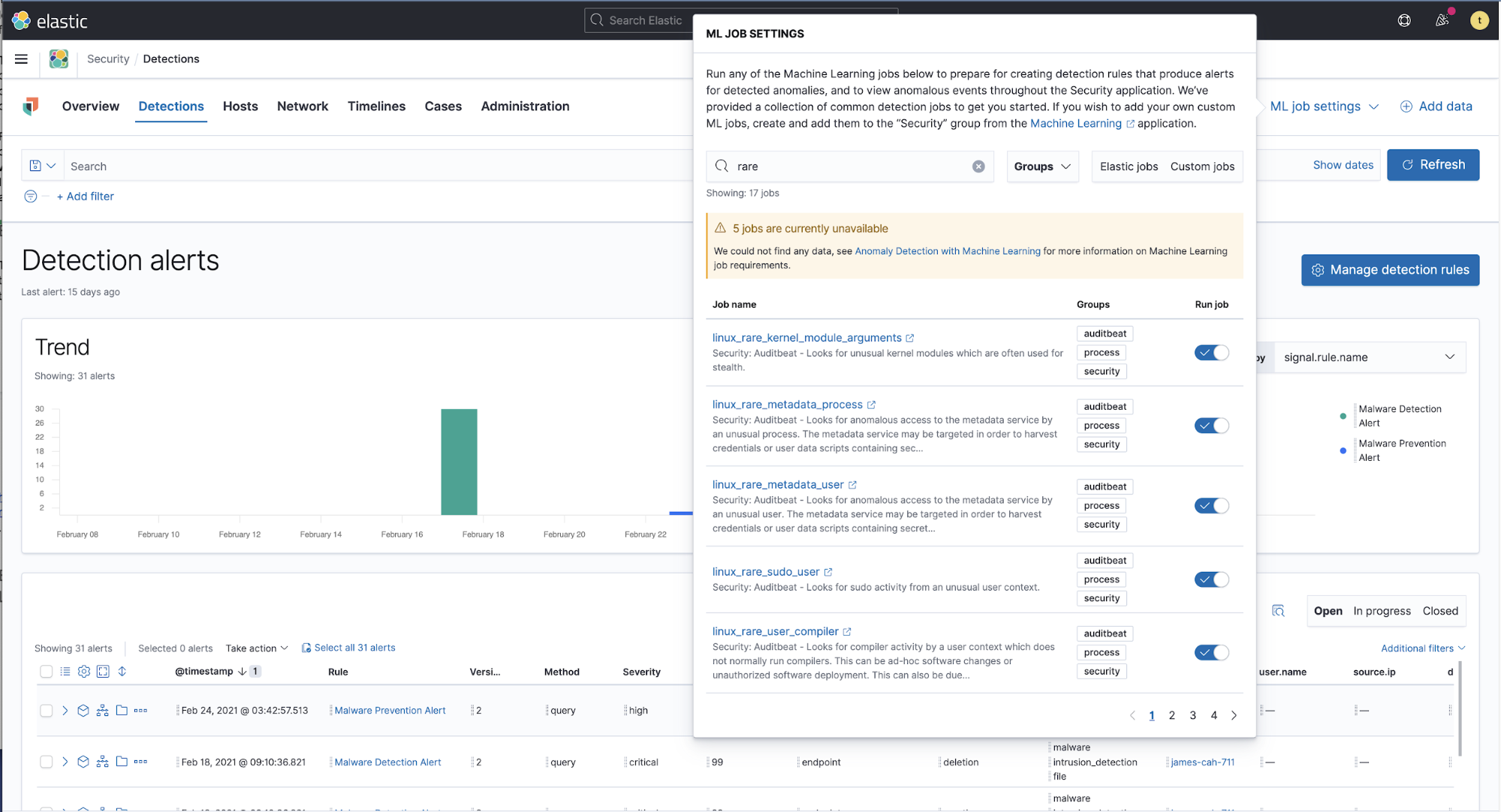Viewport: 1501px width, 812px height.
Task: Expand Additional filters menu
Action: (1423, 648)
